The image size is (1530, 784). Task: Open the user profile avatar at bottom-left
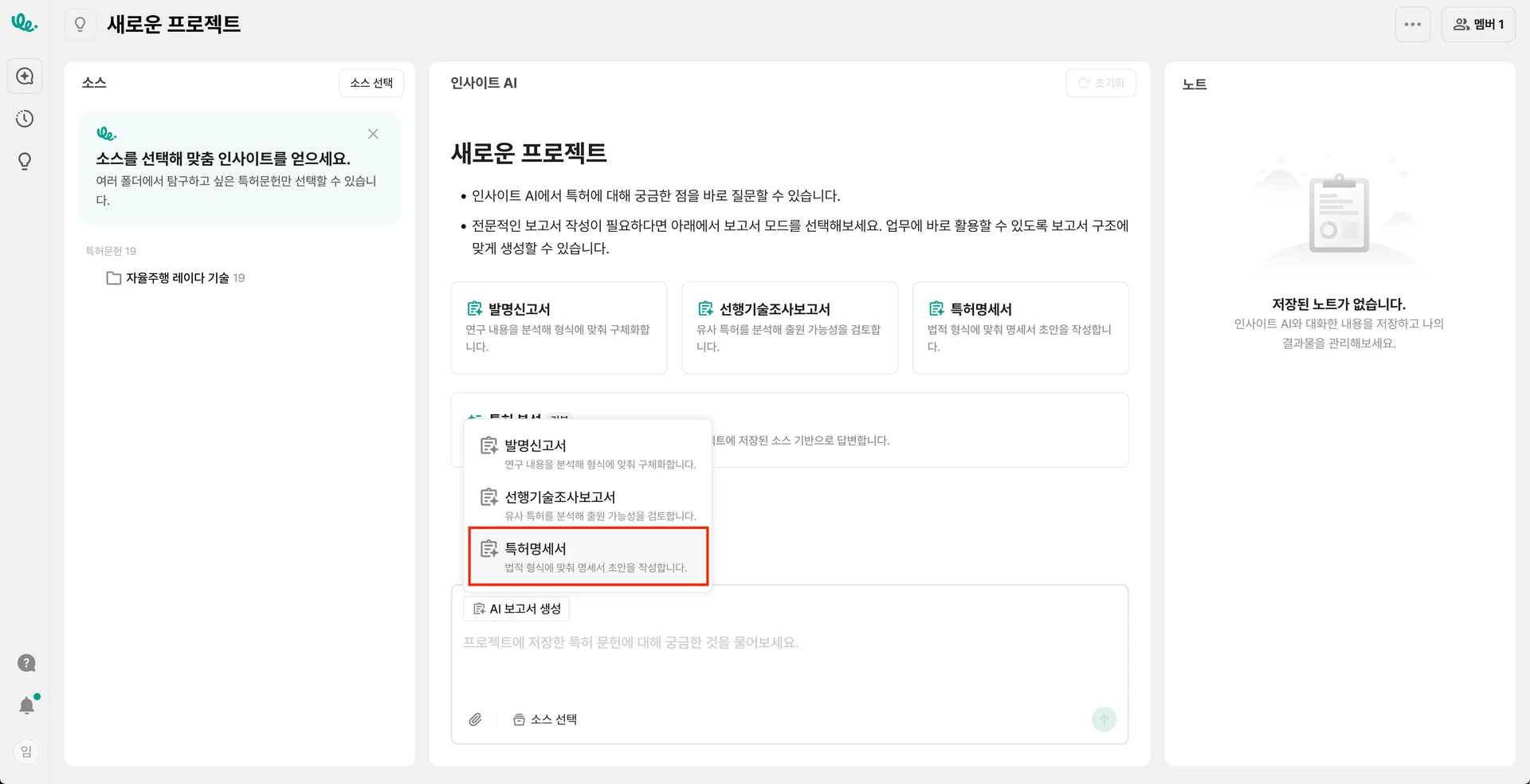click(26, 751)
